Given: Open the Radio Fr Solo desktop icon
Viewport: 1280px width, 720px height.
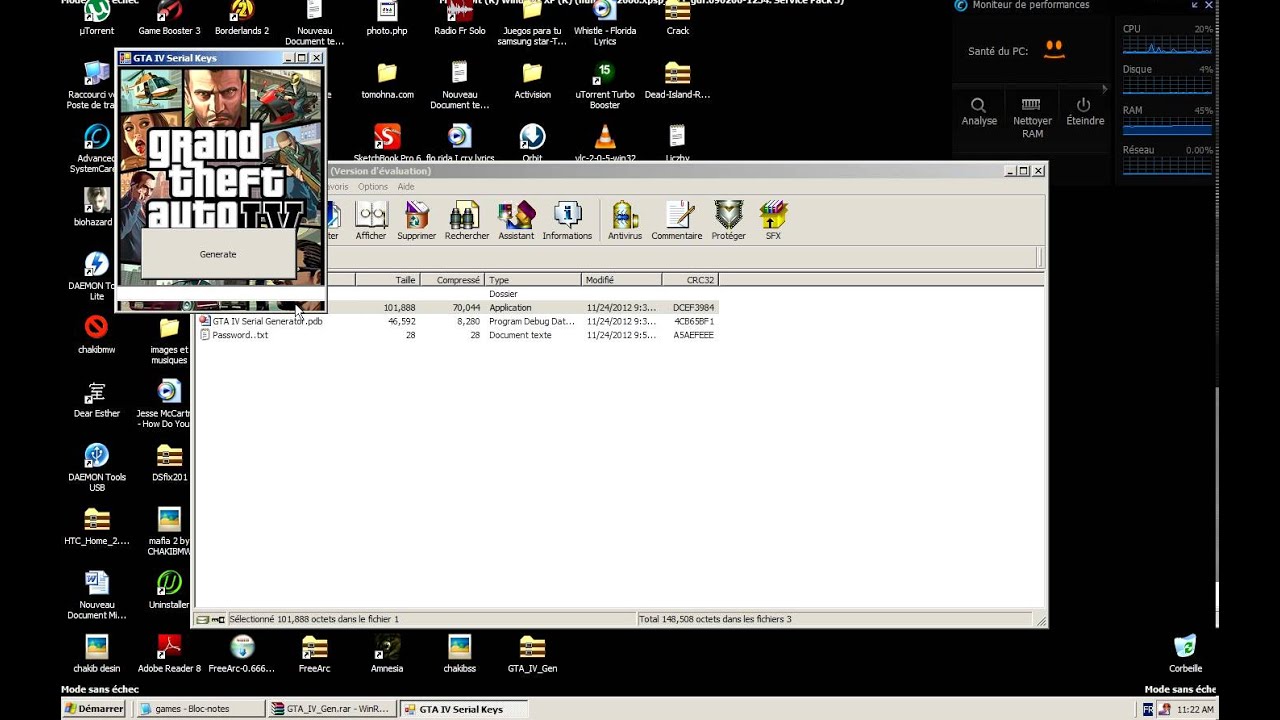Looking at the screenshot, I should click(x=460, y=18).
